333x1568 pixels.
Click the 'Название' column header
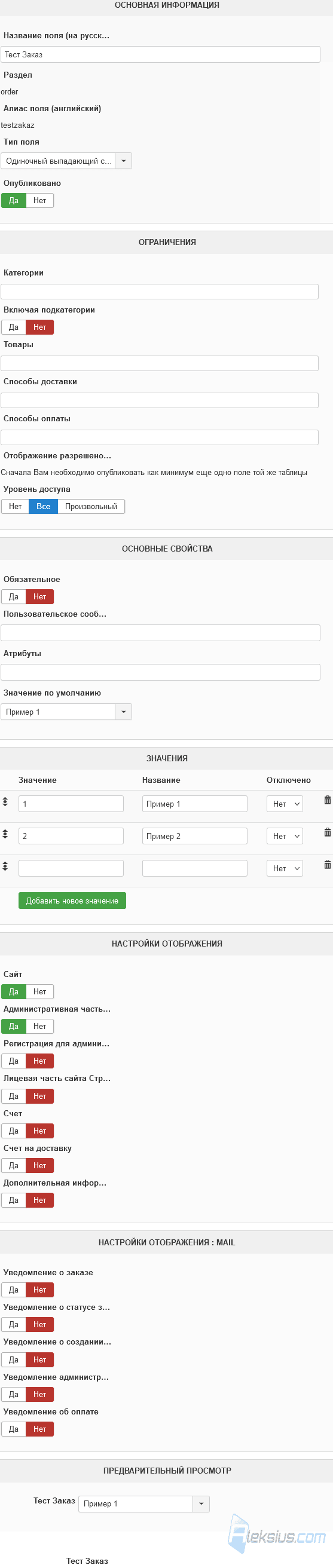(x=161, y=780)
